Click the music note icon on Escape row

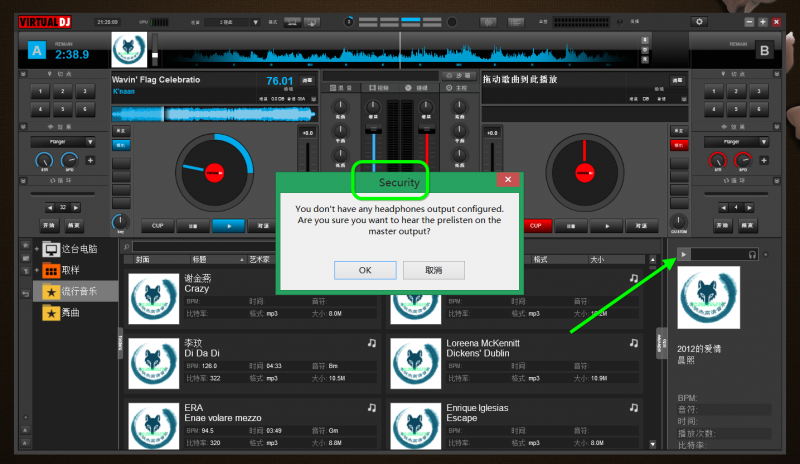(634, 407)
